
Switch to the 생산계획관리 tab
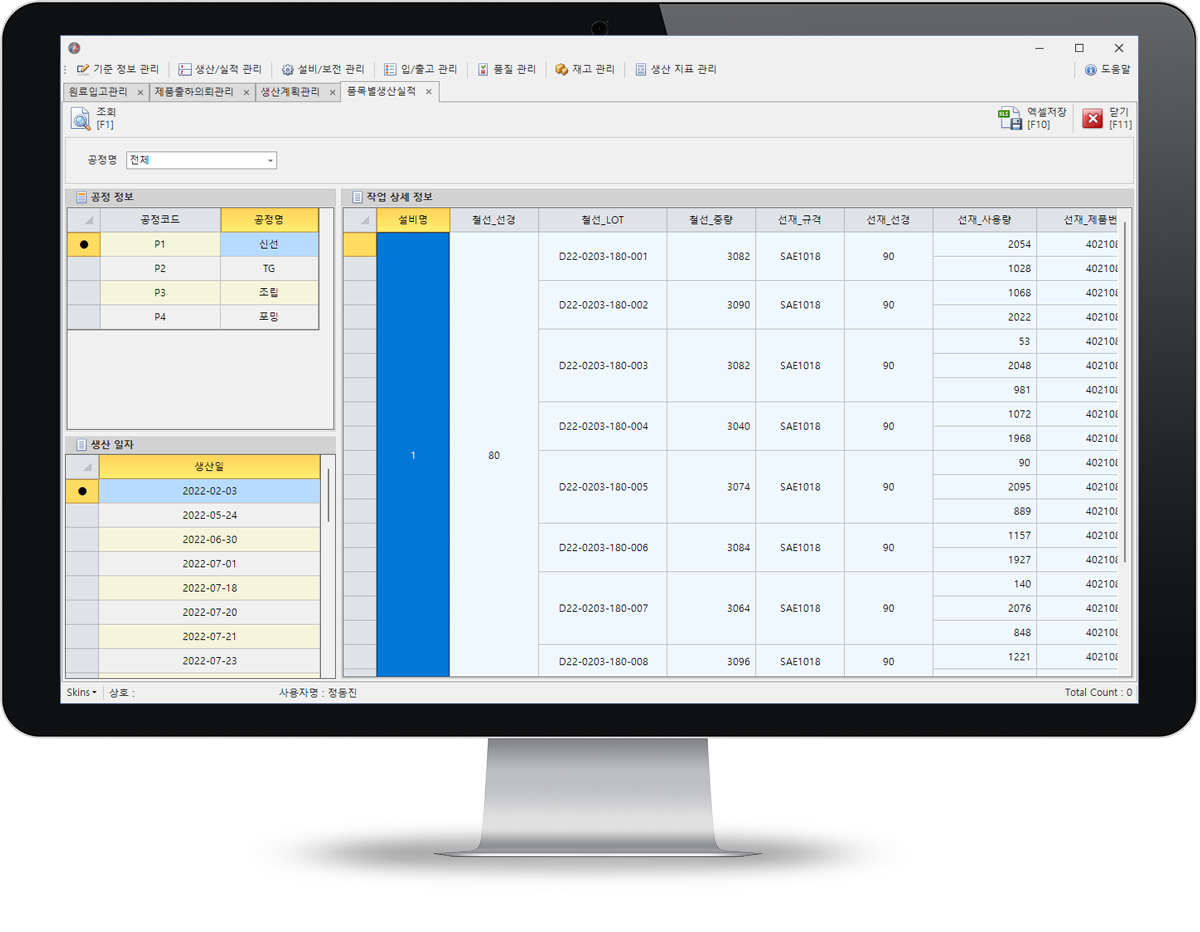[289, 92]
